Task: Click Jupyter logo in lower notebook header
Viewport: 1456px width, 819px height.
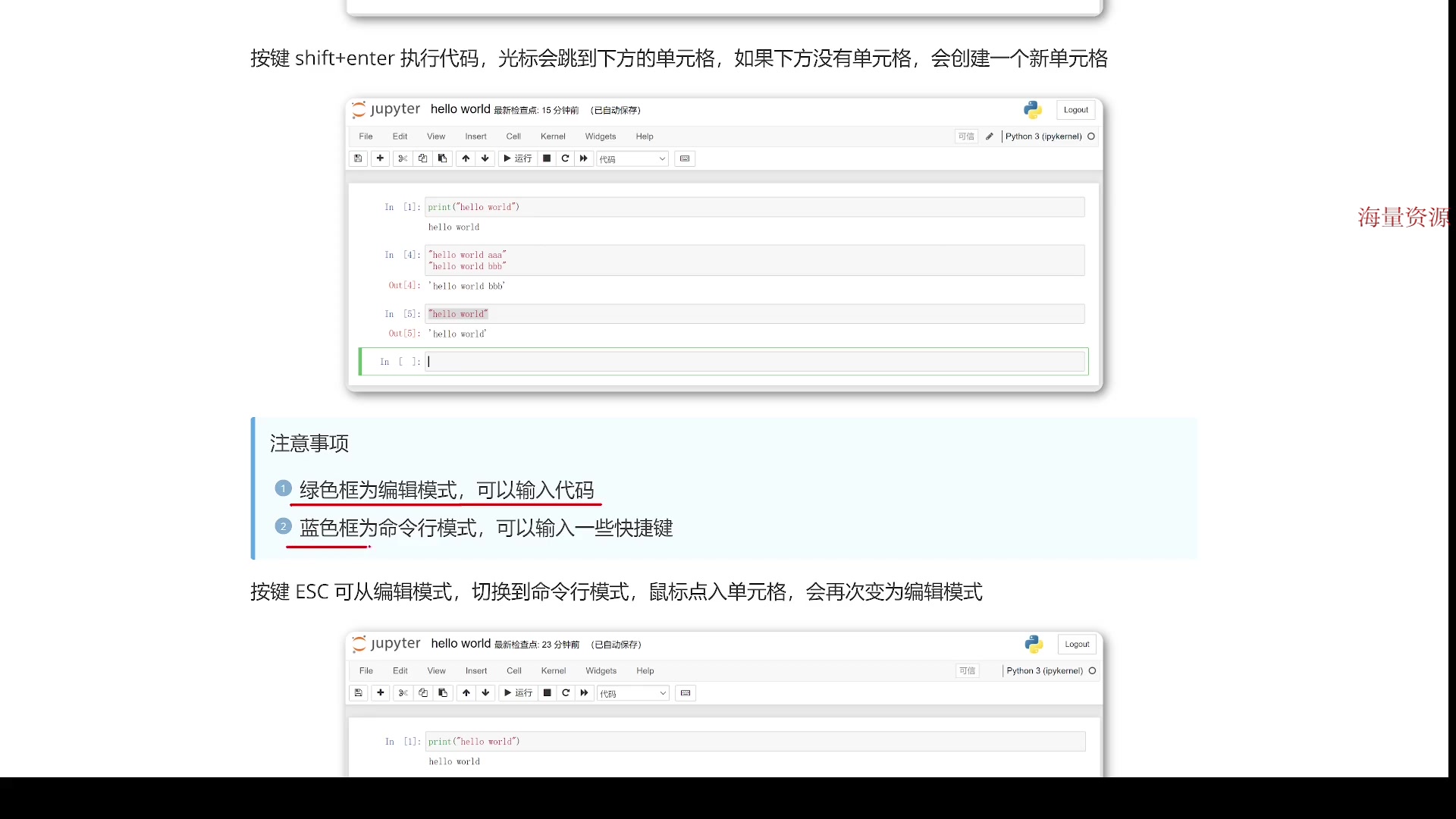Action: (x=387, y=644)
